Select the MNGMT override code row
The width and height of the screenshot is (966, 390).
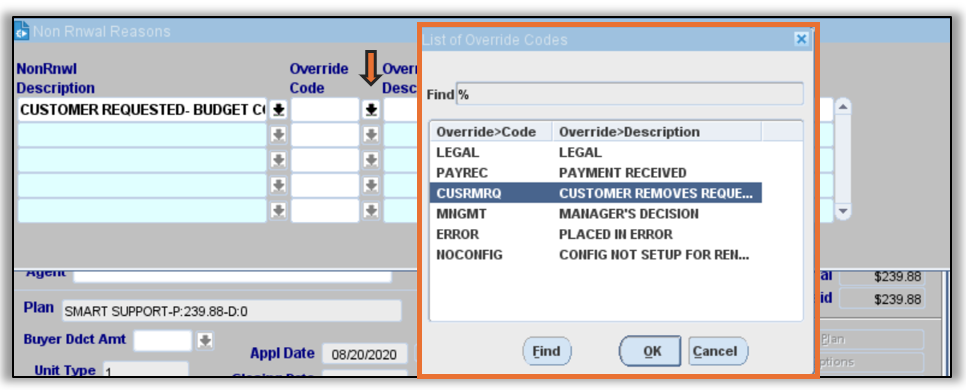(596, 214)
